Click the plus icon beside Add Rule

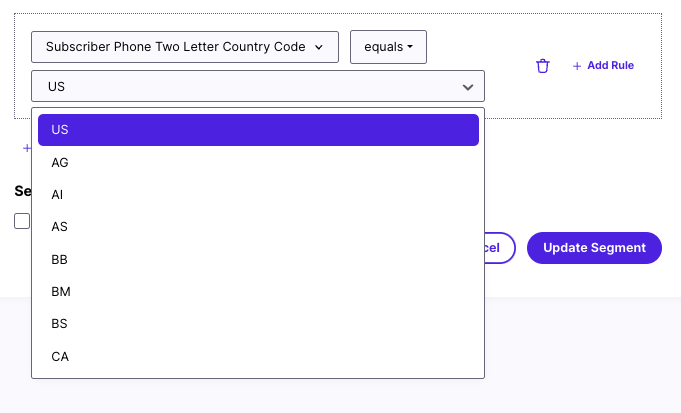point(577,66)
